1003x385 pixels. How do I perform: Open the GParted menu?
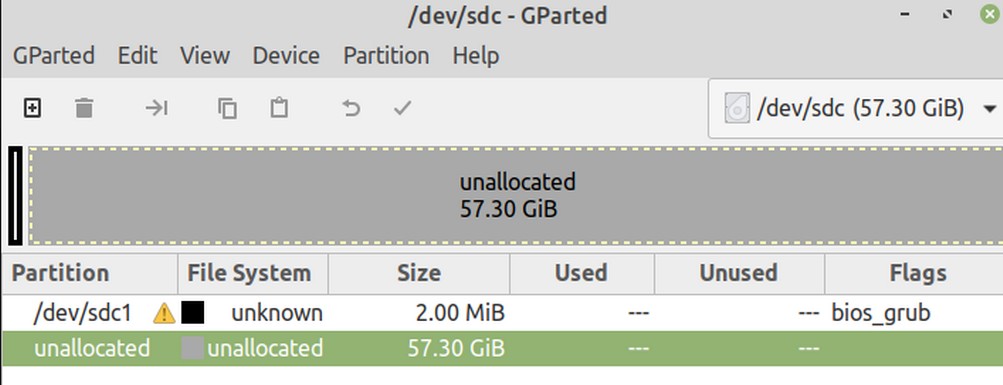(x=54, y=56)
